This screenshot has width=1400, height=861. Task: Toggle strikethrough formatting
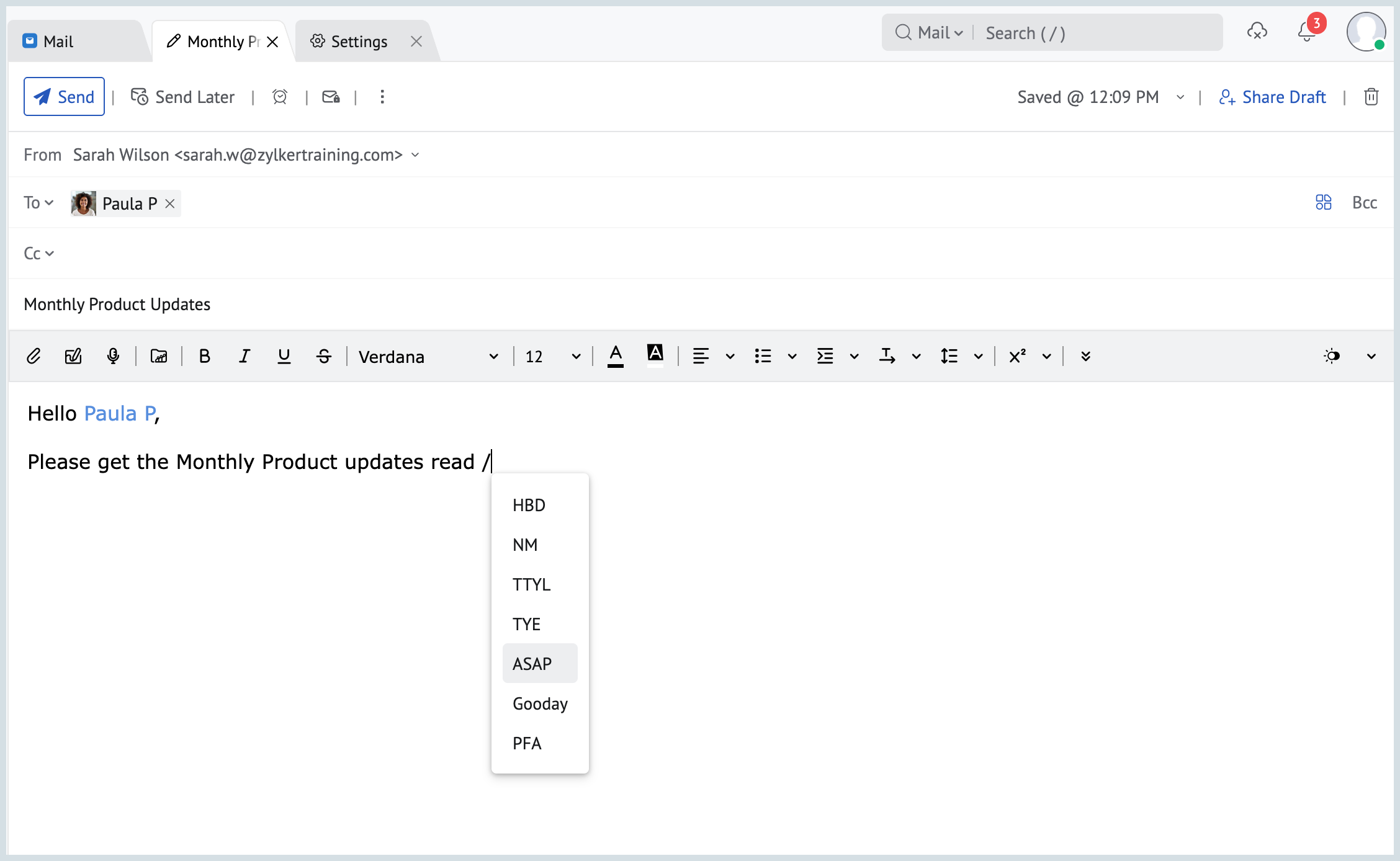click(323, 356)
